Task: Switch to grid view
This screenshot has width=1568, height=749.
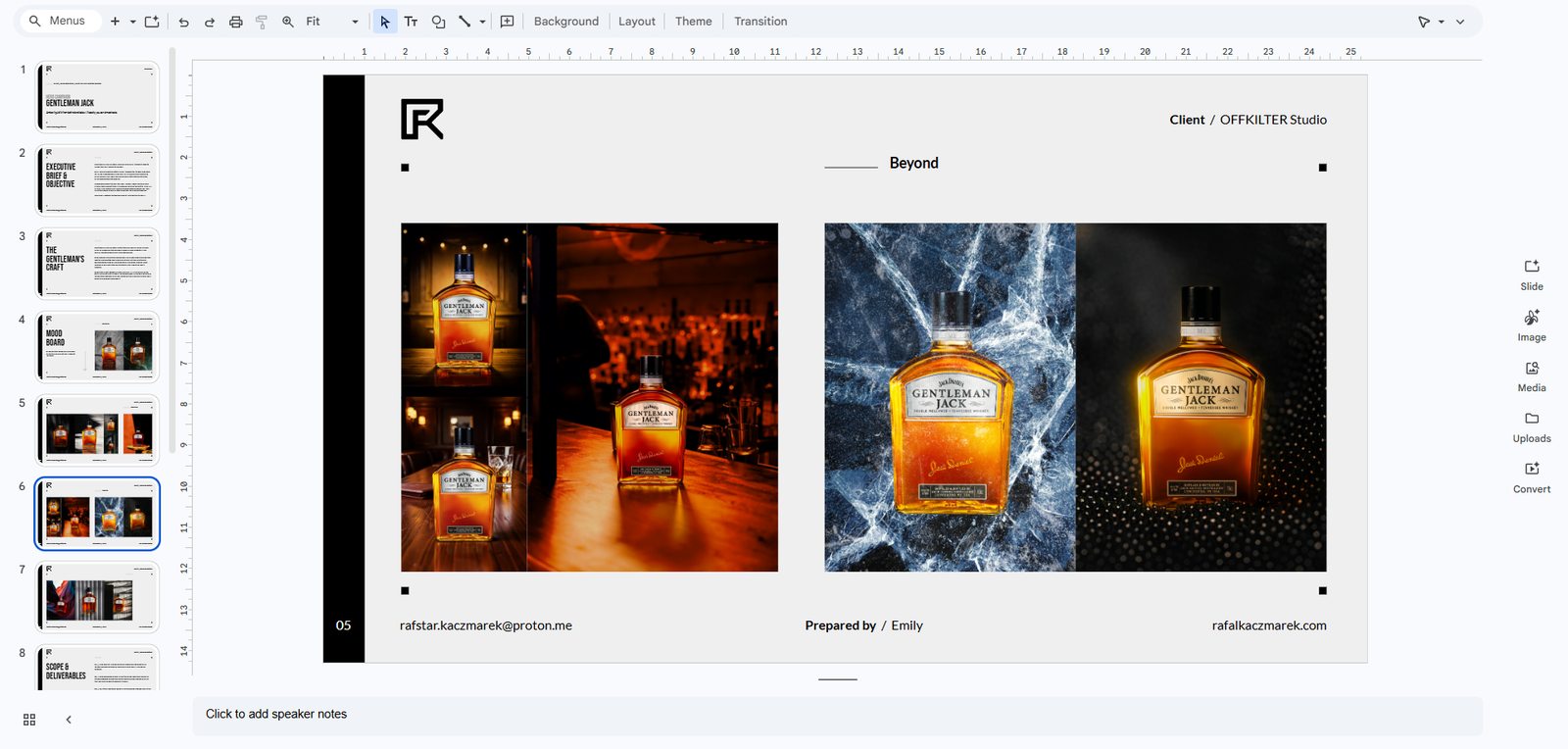Action: point(29,720)
